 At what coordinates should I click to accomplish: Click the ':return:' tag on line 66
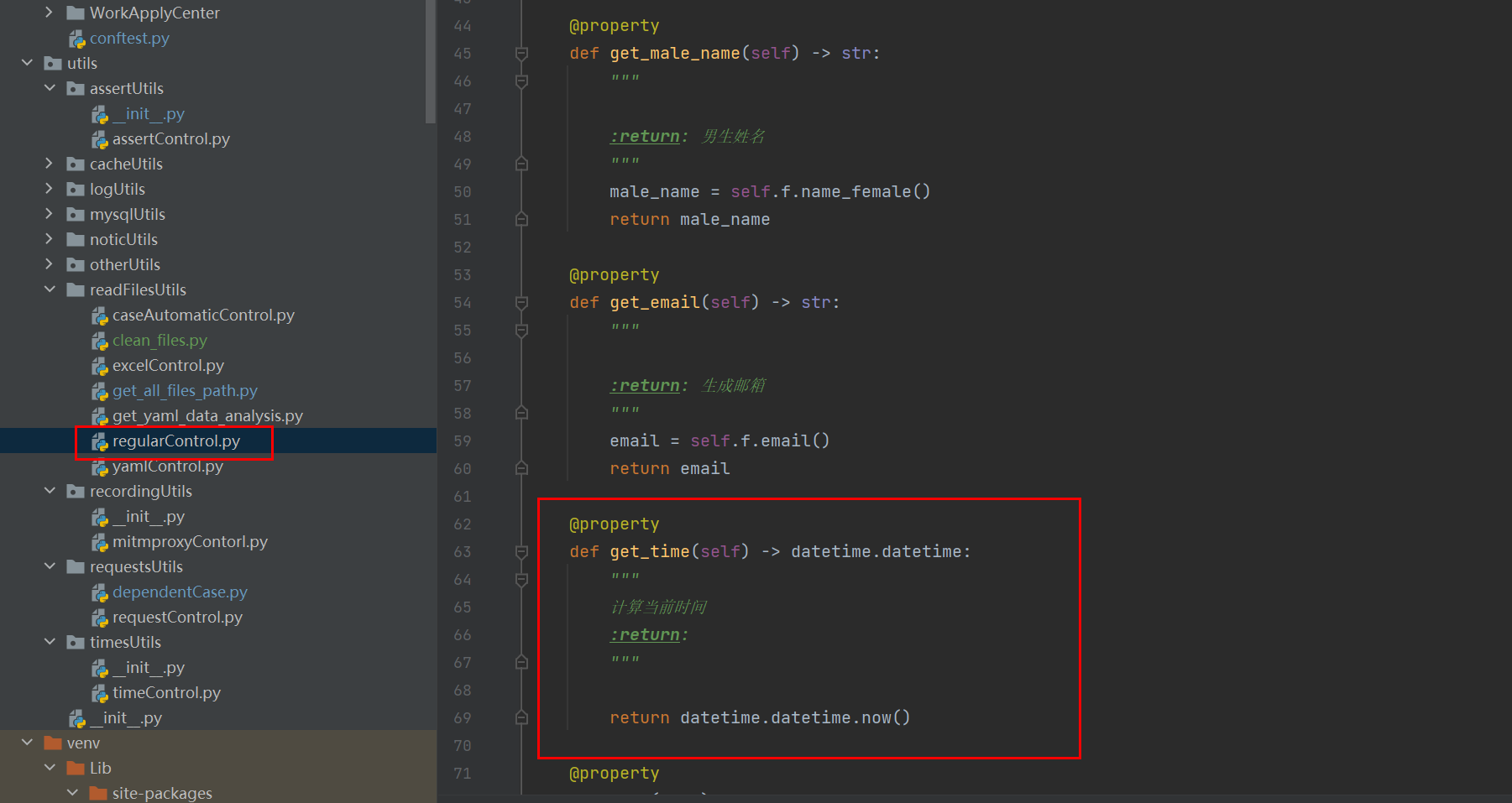(649, 635)
